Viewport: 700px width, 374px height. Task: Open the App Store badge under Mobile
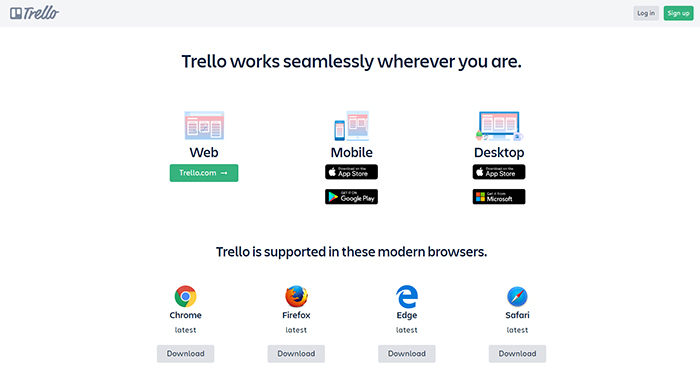coord(351,172)
